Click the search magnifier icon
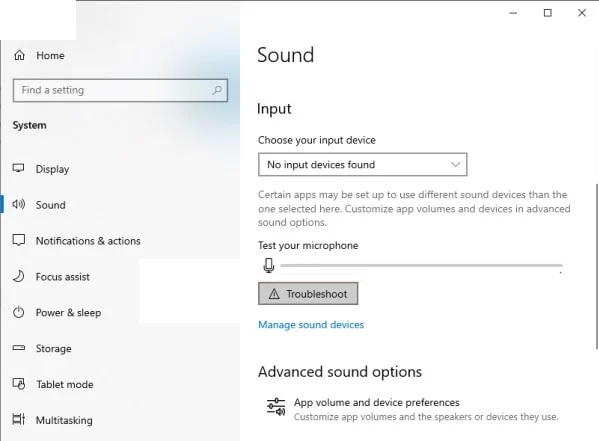 click(x=217, y=90)
